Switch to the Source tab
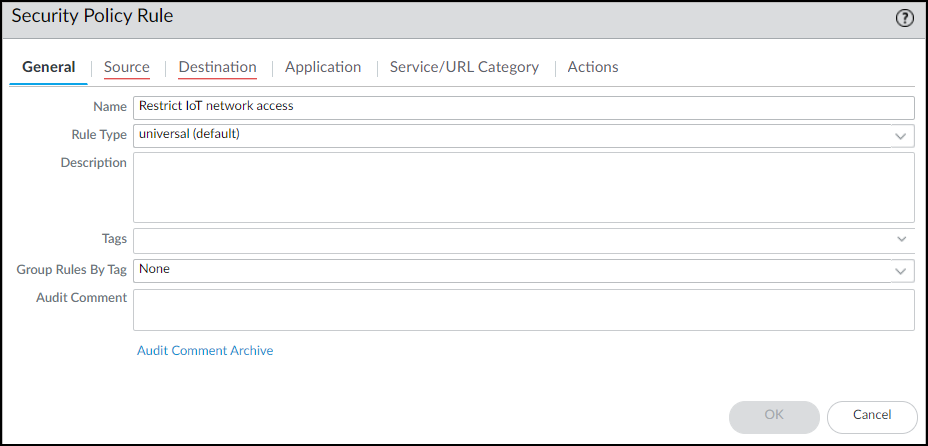This screenshot has width=928, height=446. [127, 67]
